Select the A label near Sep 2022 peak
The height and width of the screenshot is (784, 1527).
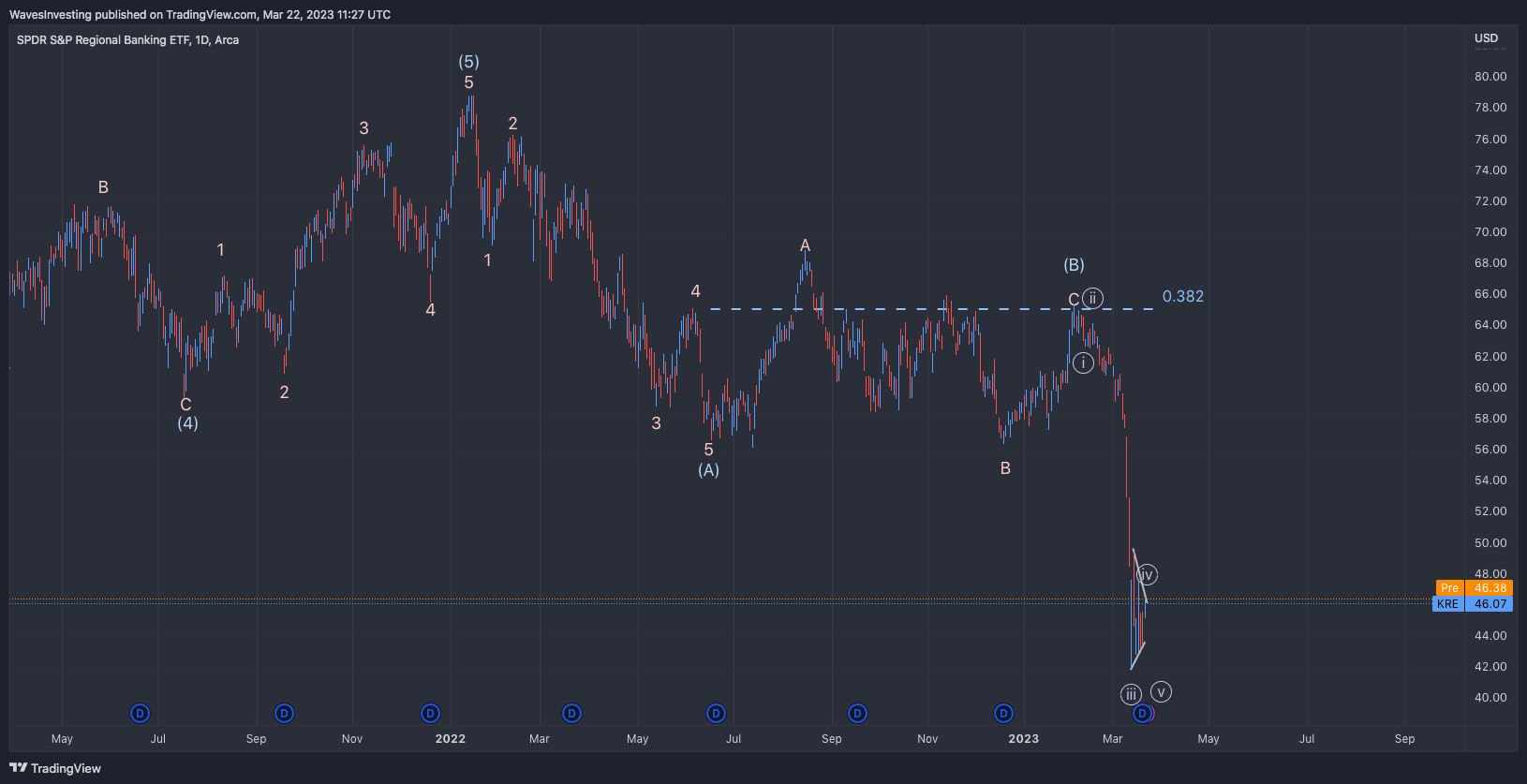(x=805, y=245)
